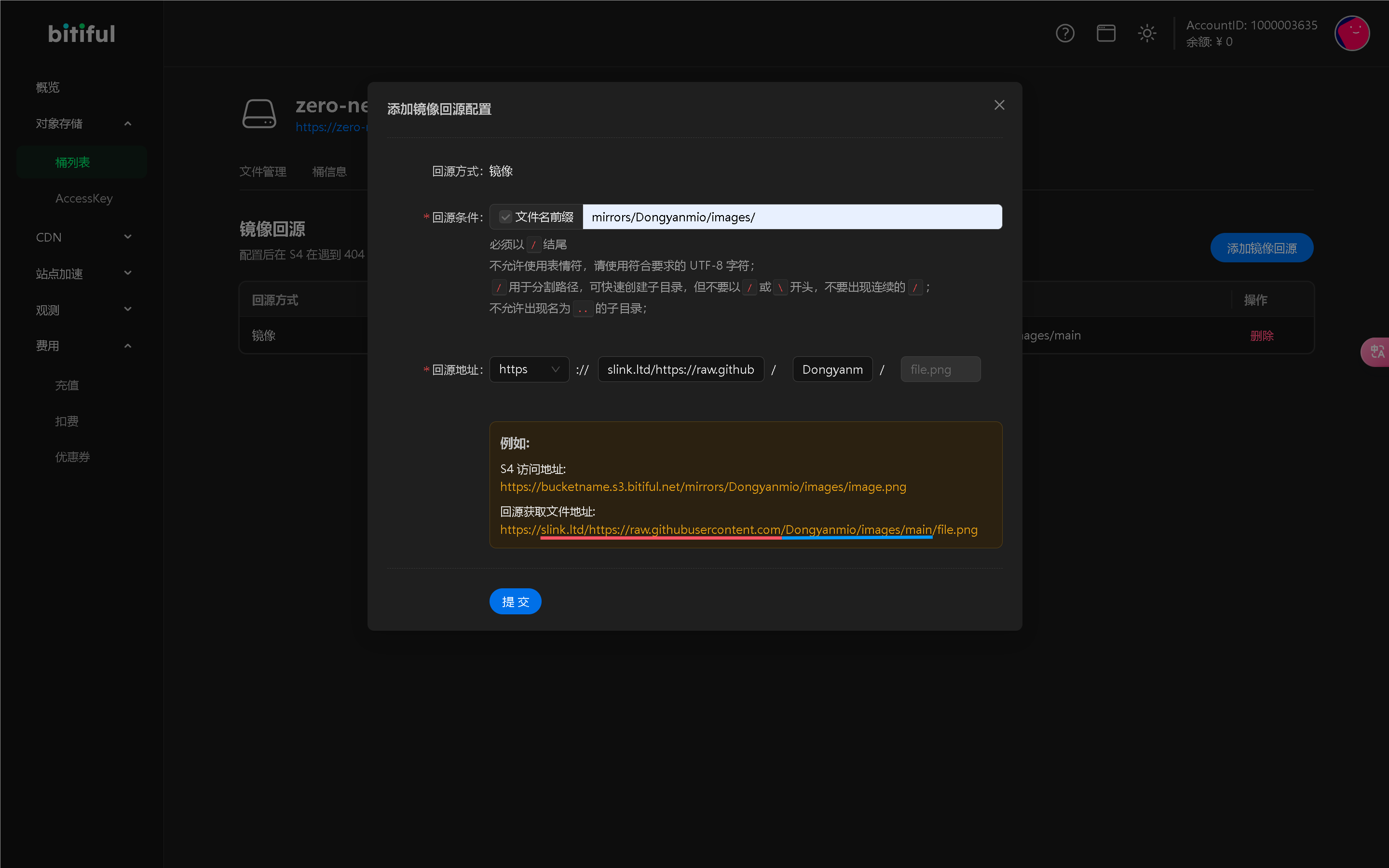Click the disabled file.png field
This screenshot has height=868, width=1389.
coord(940,369)
